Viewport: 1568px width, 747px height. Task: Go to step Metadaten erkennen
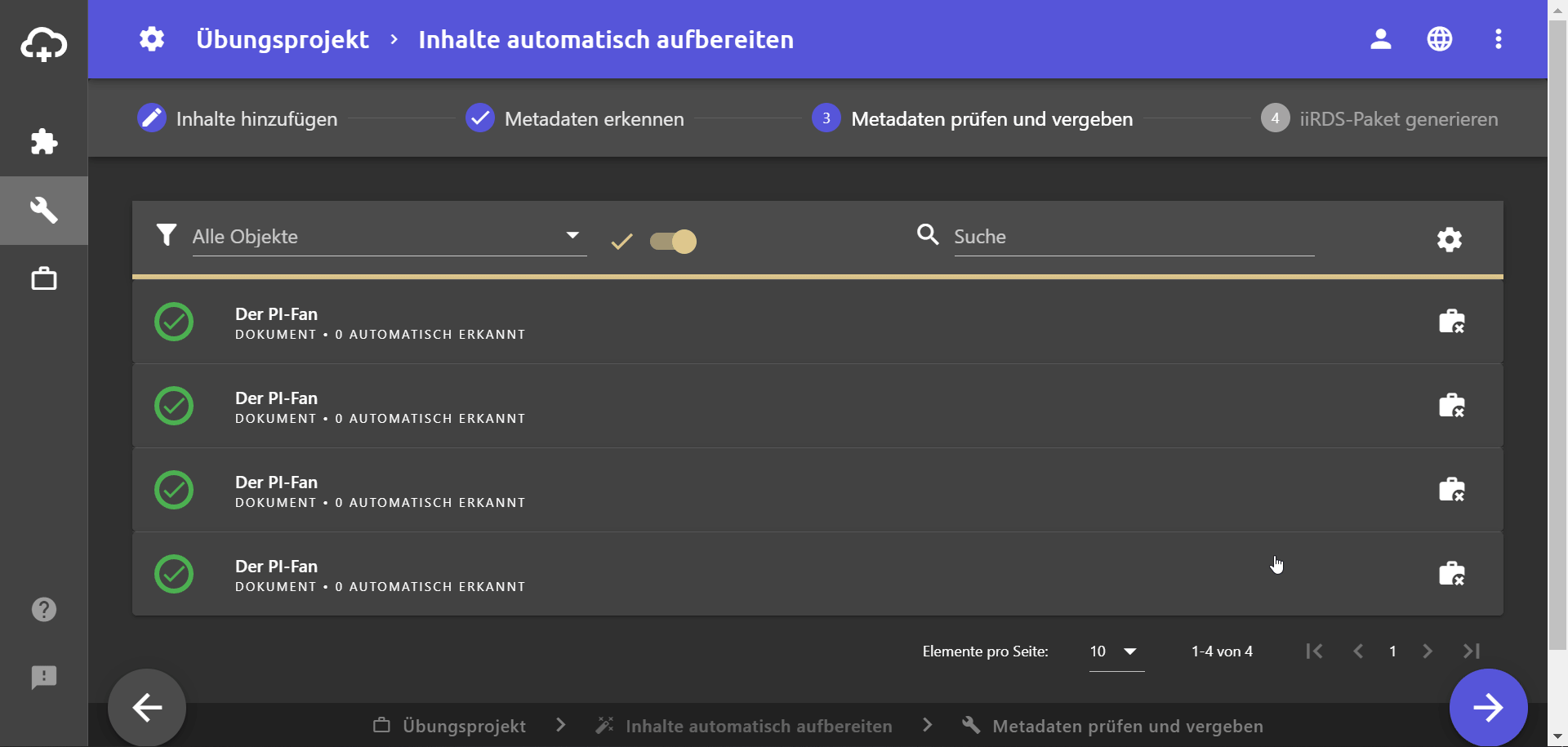[x=575, y=118]
